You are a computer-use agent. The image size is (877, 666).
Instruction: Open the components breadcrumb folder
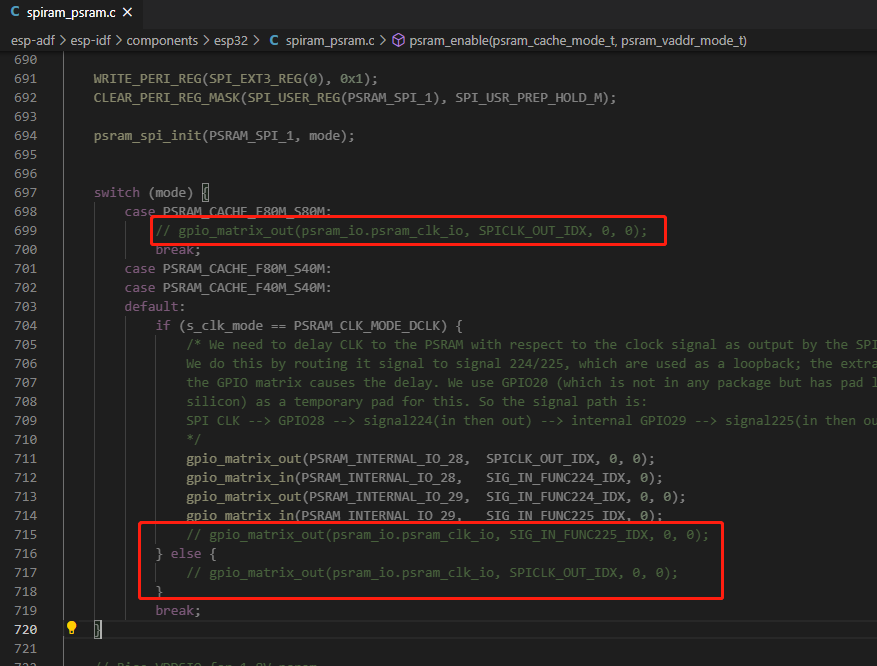pyautogui.click(x=162, y=41)
